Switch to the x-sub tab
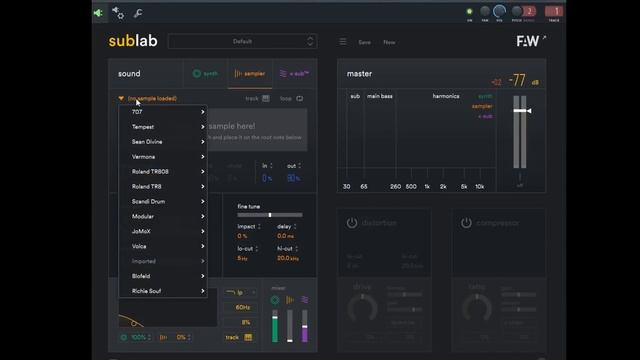This screenshot has width=640, height=360. [294, 74]
